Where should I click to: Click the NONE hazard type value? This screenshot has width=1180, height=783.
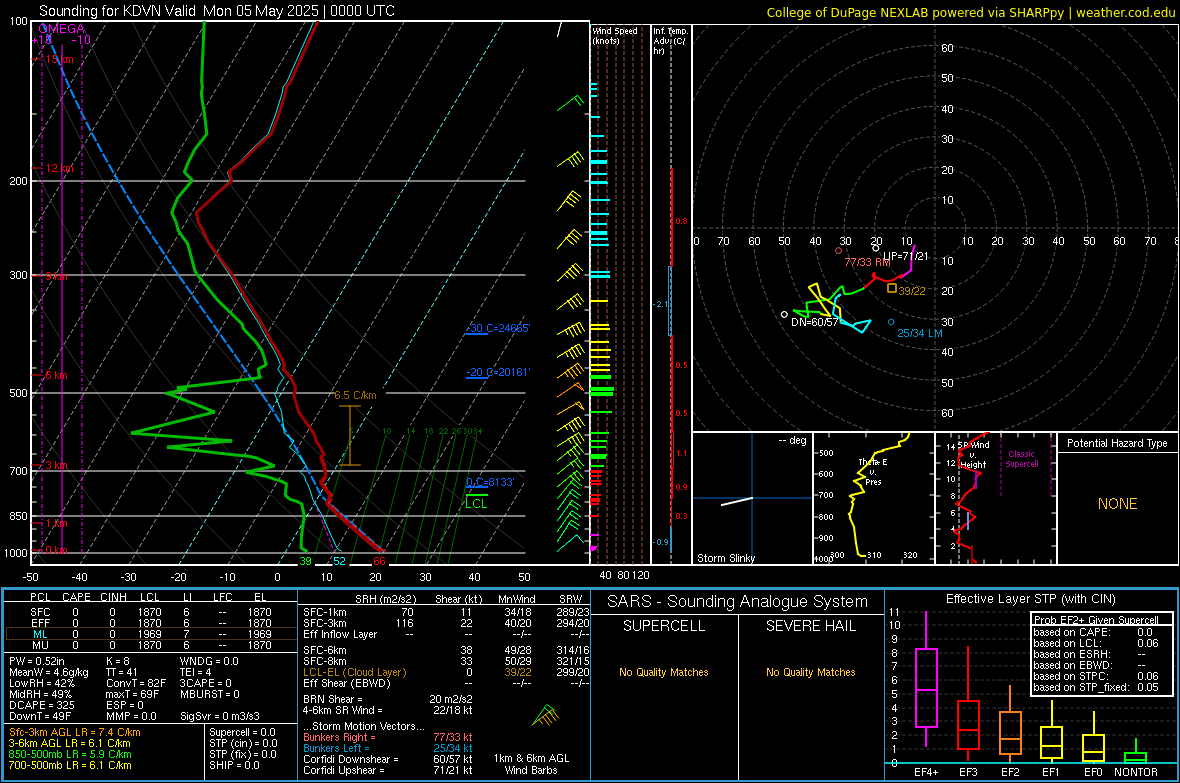pos(1118,504)
